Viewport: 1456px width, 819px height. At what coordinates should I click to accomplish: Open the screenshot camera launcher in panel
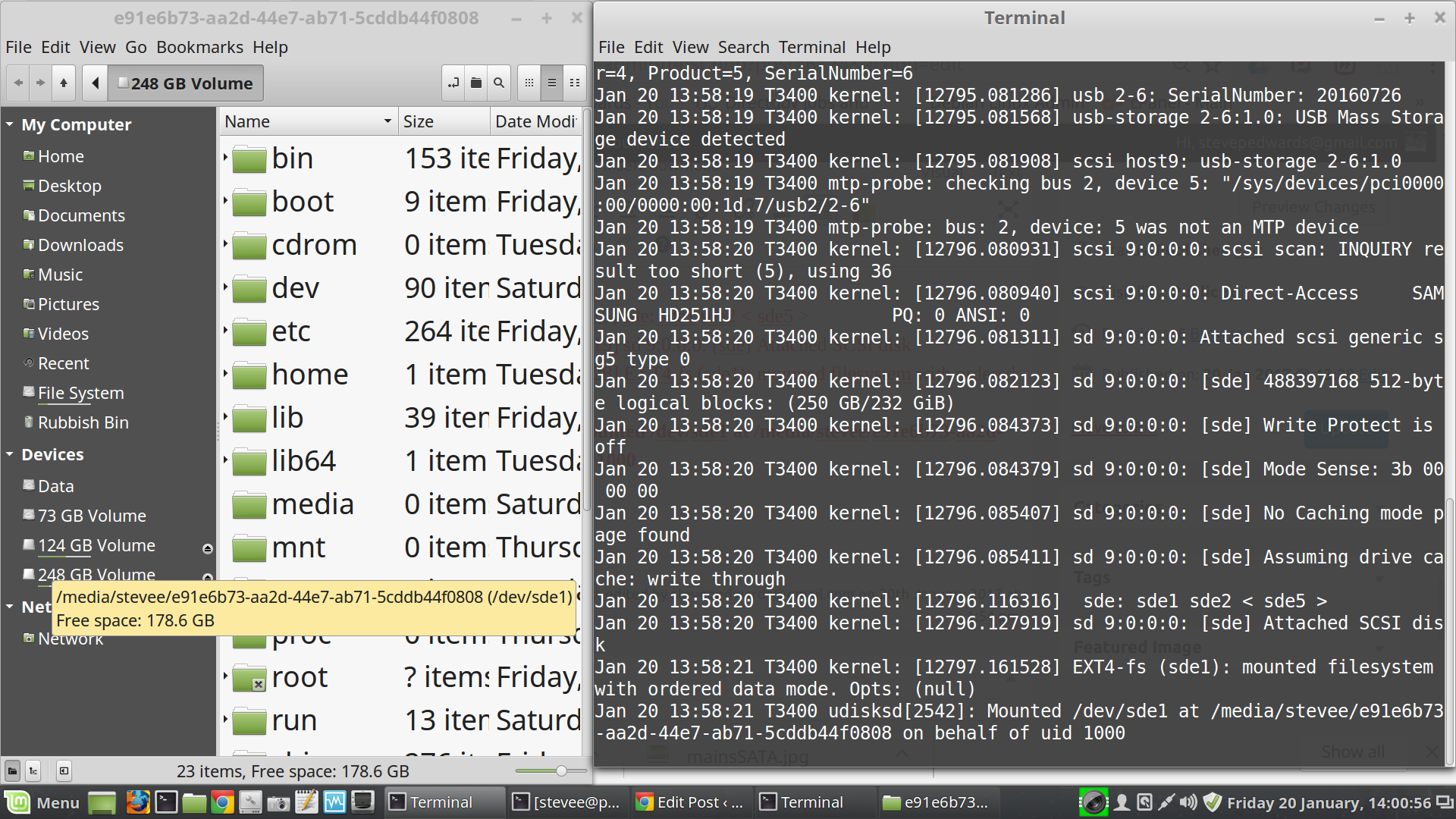point(278,802)
